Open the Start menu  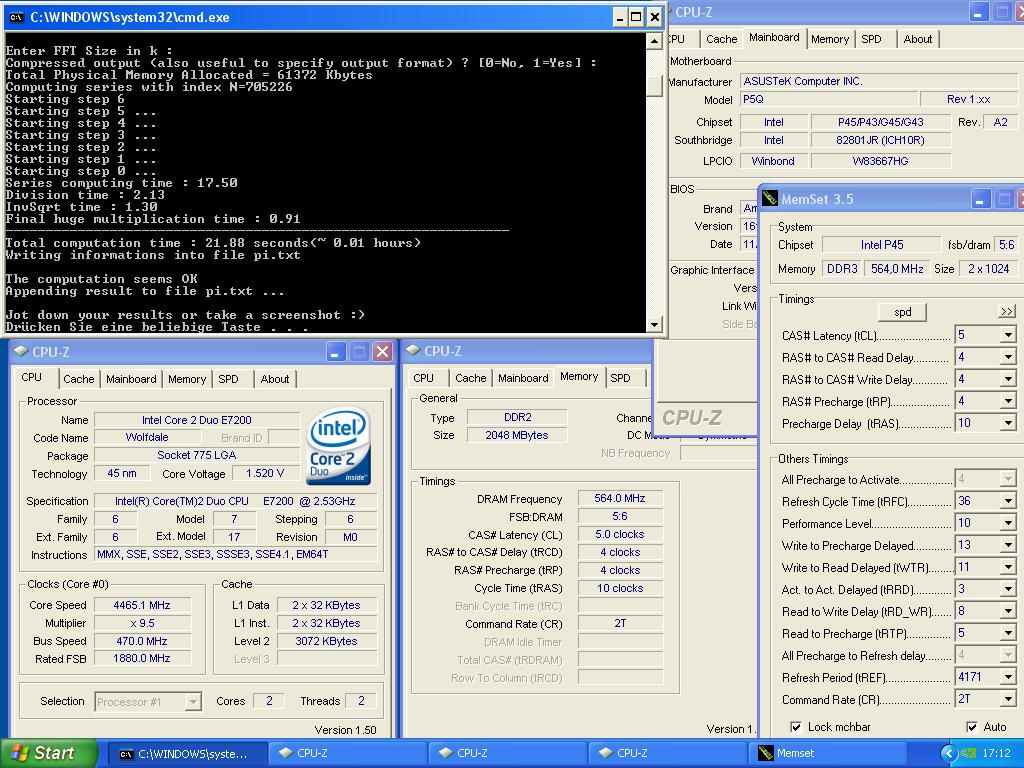pos(49,754)
